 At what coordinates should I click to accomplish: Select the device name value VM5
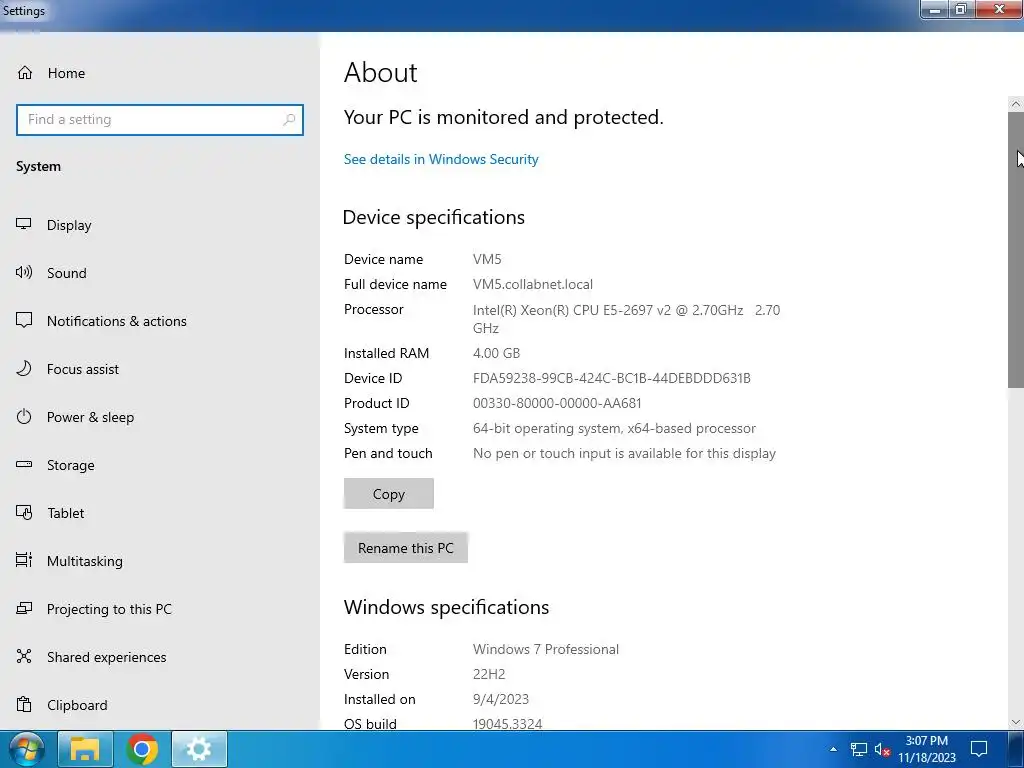coord(487,259)
